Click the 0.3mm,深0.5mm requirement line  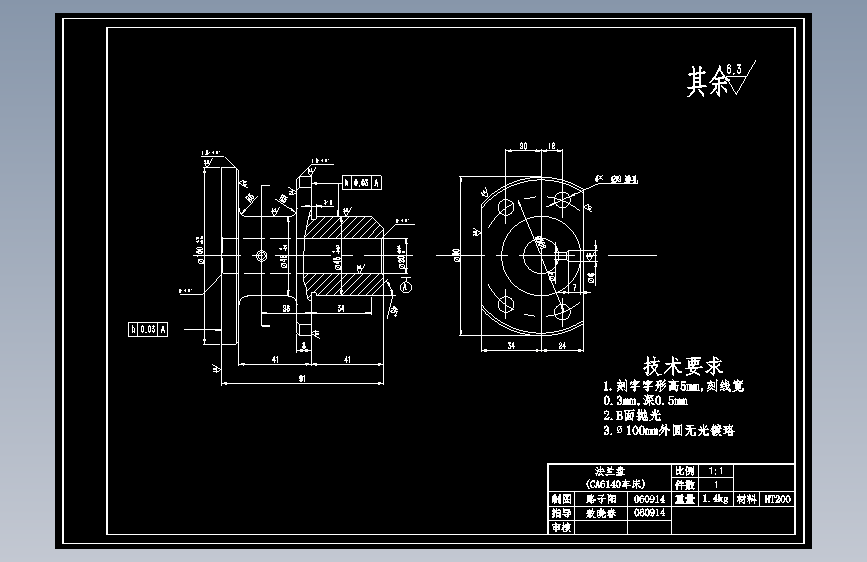[645, 400]
